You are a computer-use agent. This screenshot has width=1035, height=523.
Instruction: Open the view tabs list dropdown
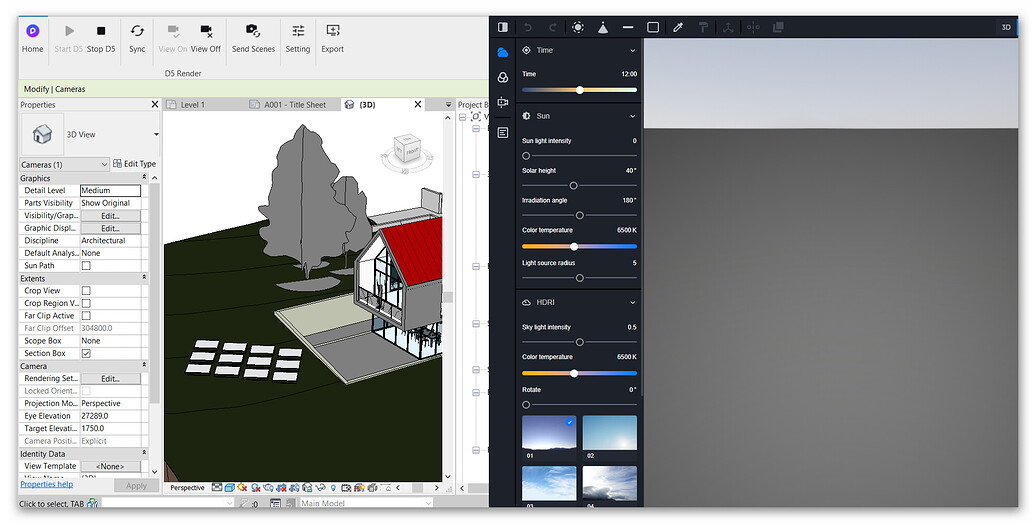click(448, 104)
